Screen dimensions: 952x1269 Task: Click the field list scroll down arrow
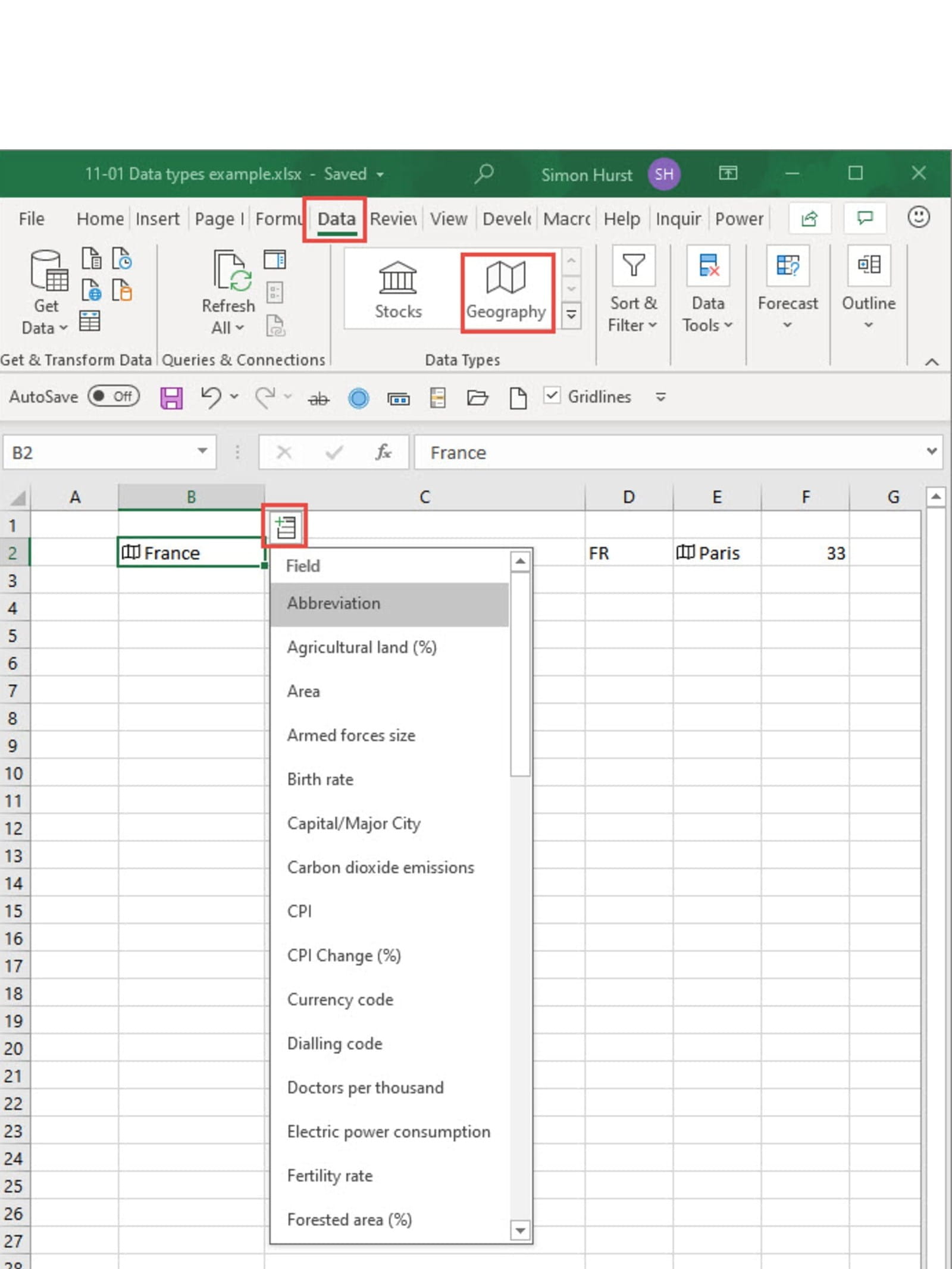tap(521, 1230)
